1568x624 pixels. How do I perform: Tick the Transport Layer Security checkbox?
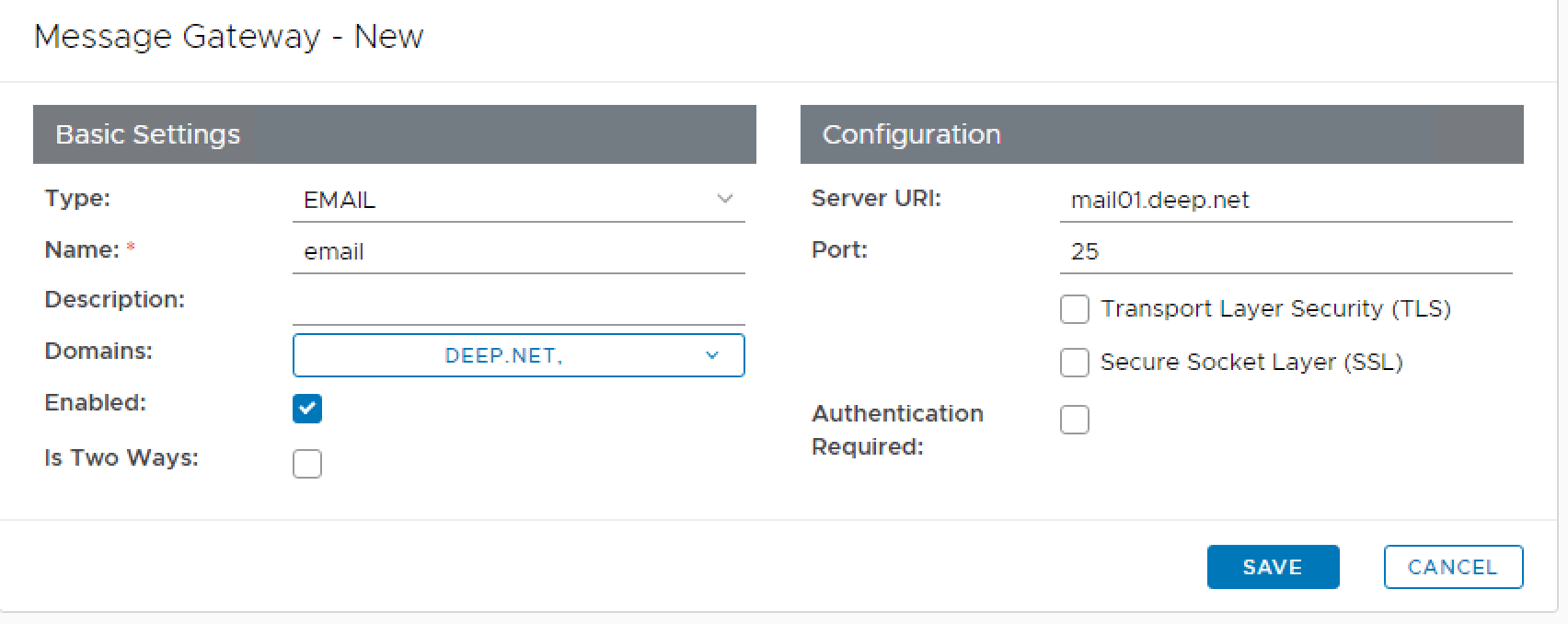click(x=1075, y=309)
